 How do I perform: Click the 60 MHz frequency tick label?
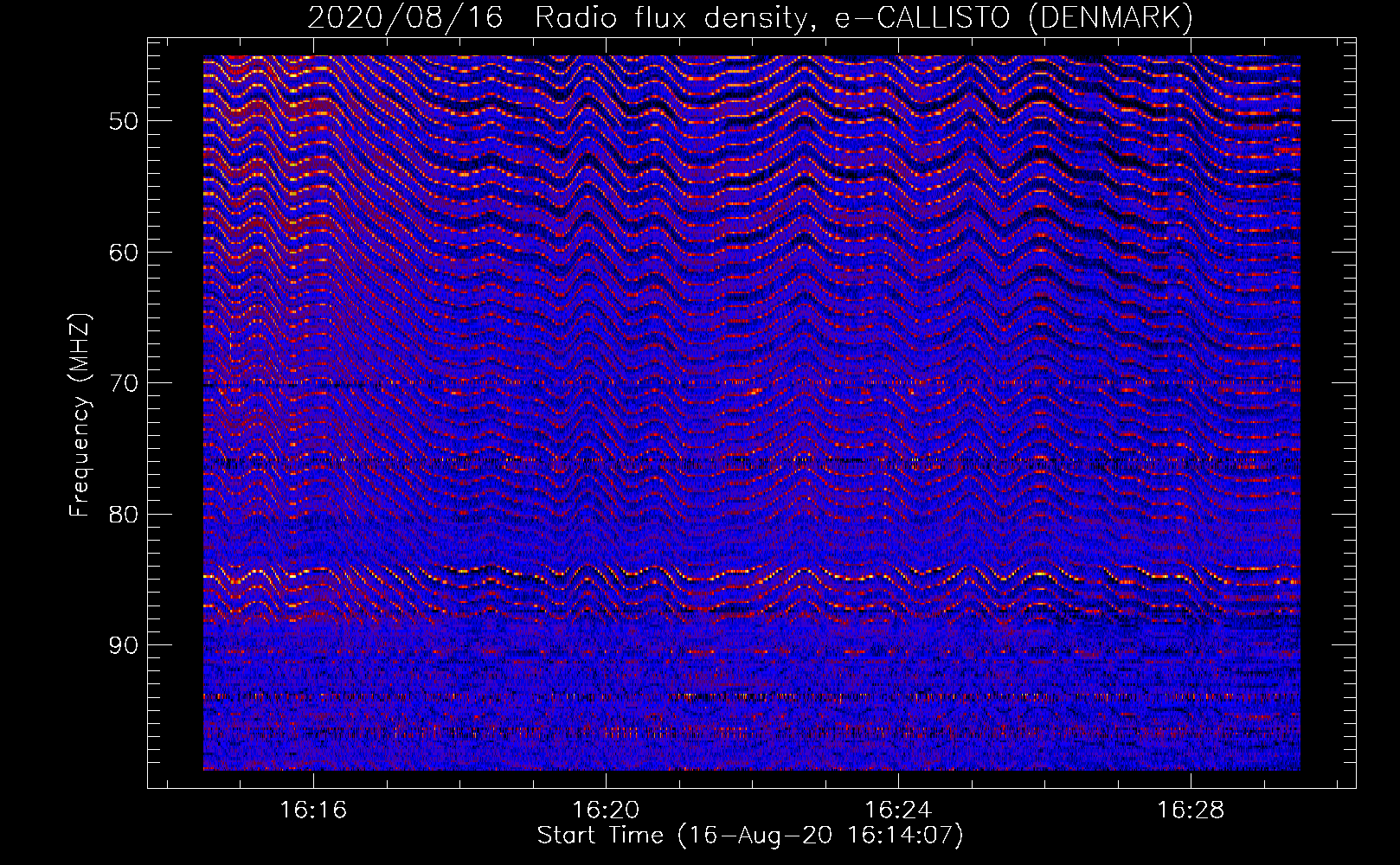click(123, 253)
